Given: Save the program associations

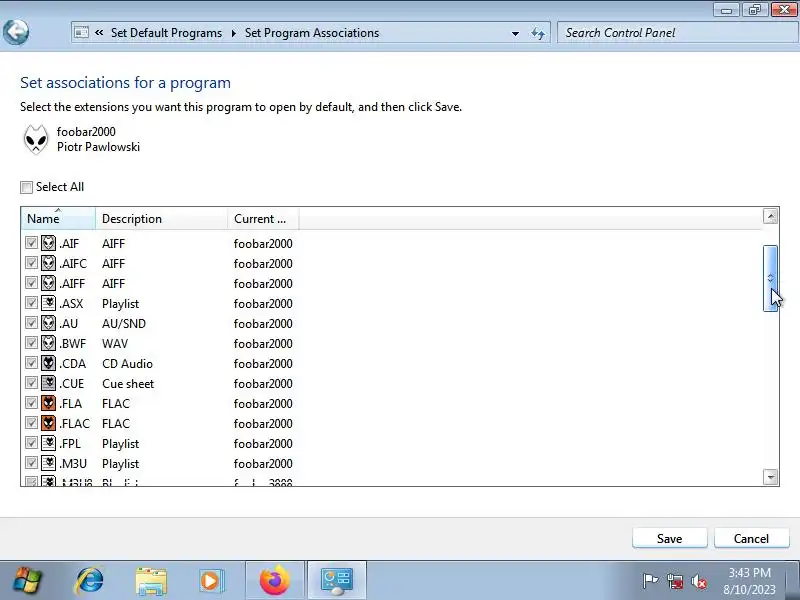Looking at the screenshot, I should click(x=669, y=539).
